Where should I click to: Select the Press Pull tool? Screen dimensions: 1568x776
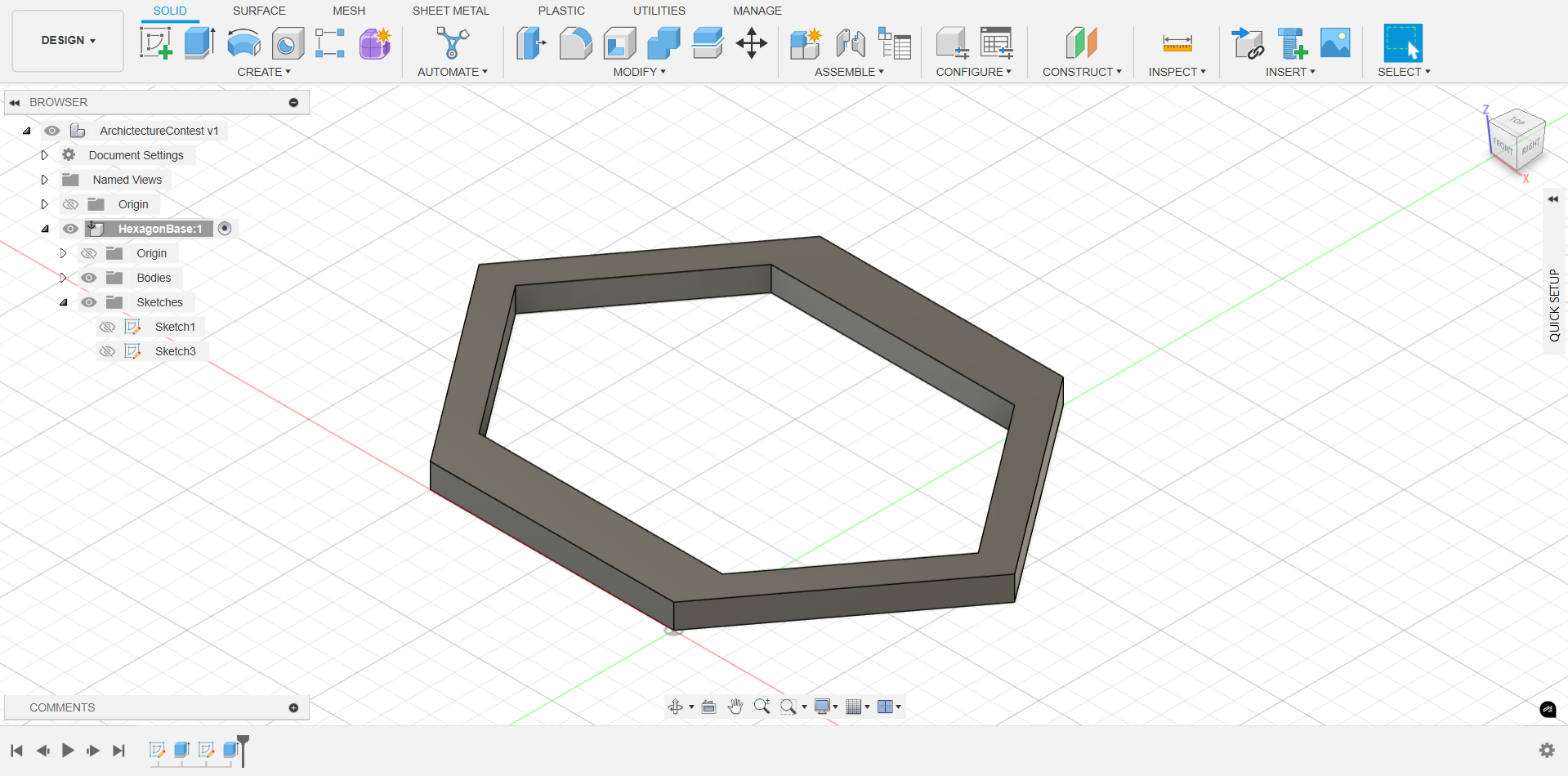[531, 43]
